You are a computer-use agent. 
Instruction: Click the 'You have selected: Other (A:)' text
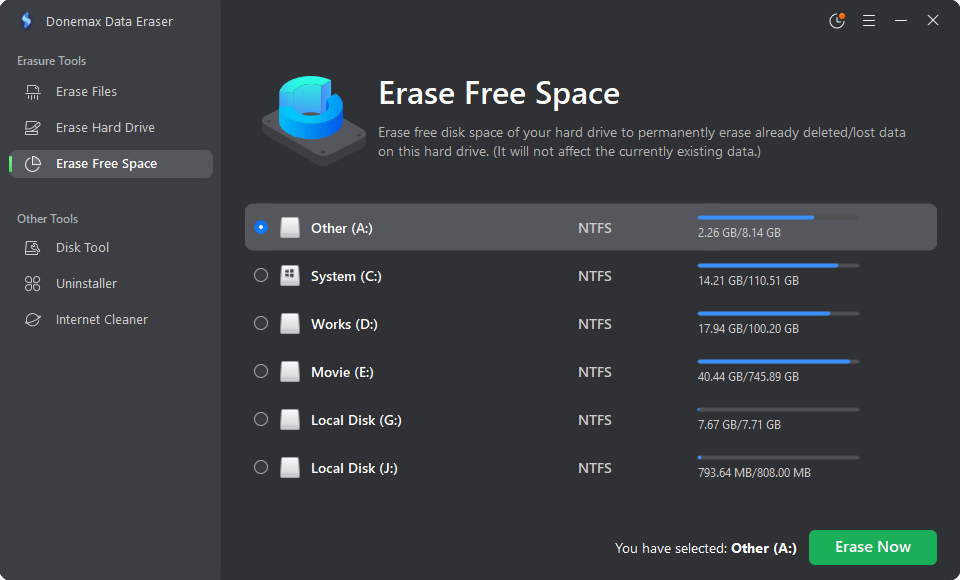pos(705,548)
